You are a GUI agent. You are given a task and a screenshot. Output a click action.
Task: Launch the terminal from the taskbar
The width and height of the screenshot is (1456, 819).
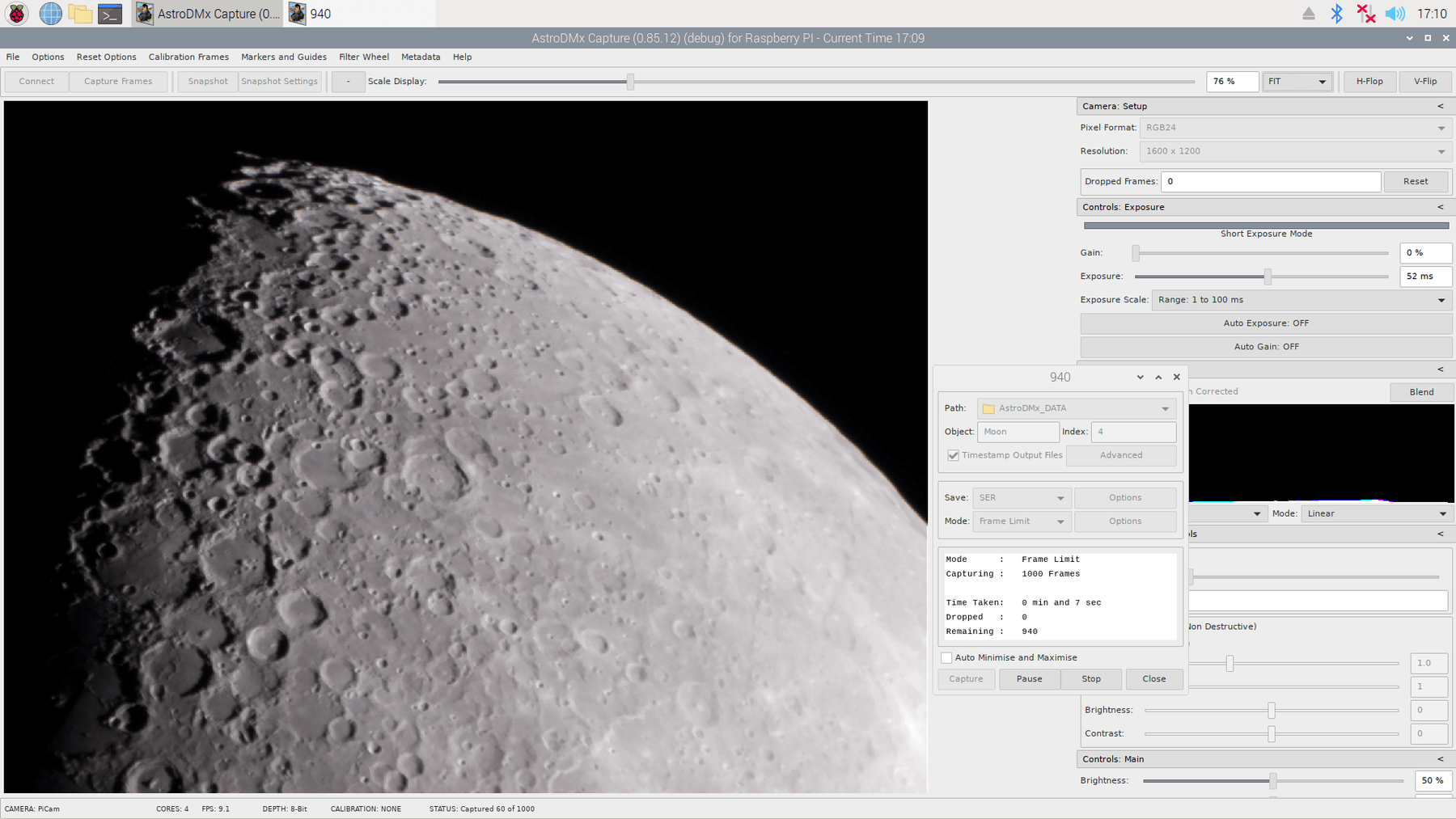tap(110, 14)
